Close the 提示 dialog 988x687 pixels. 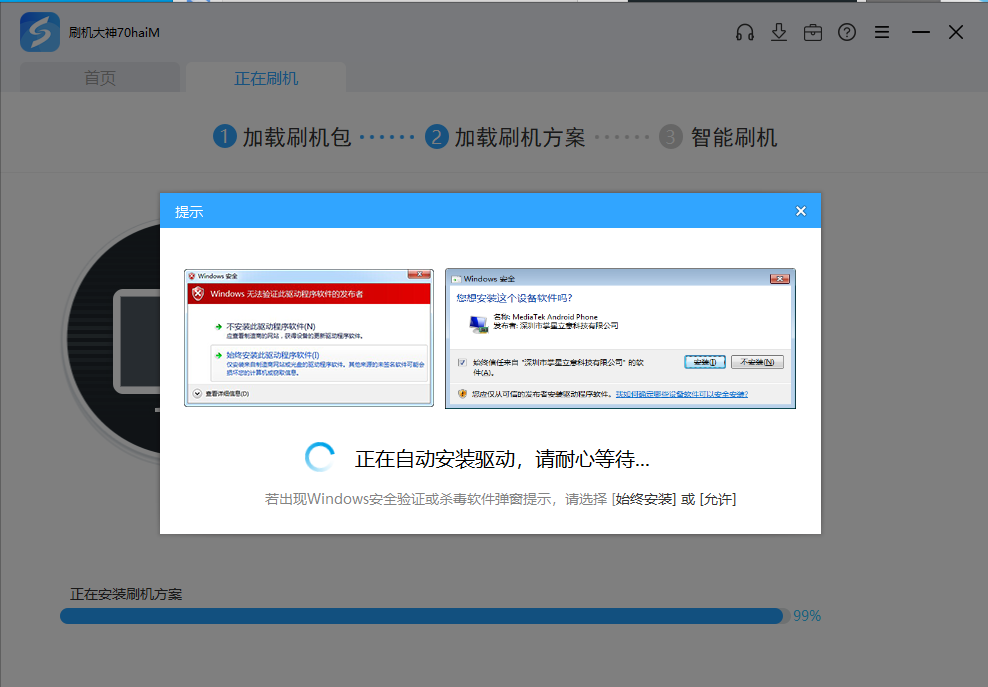(801, 211)
